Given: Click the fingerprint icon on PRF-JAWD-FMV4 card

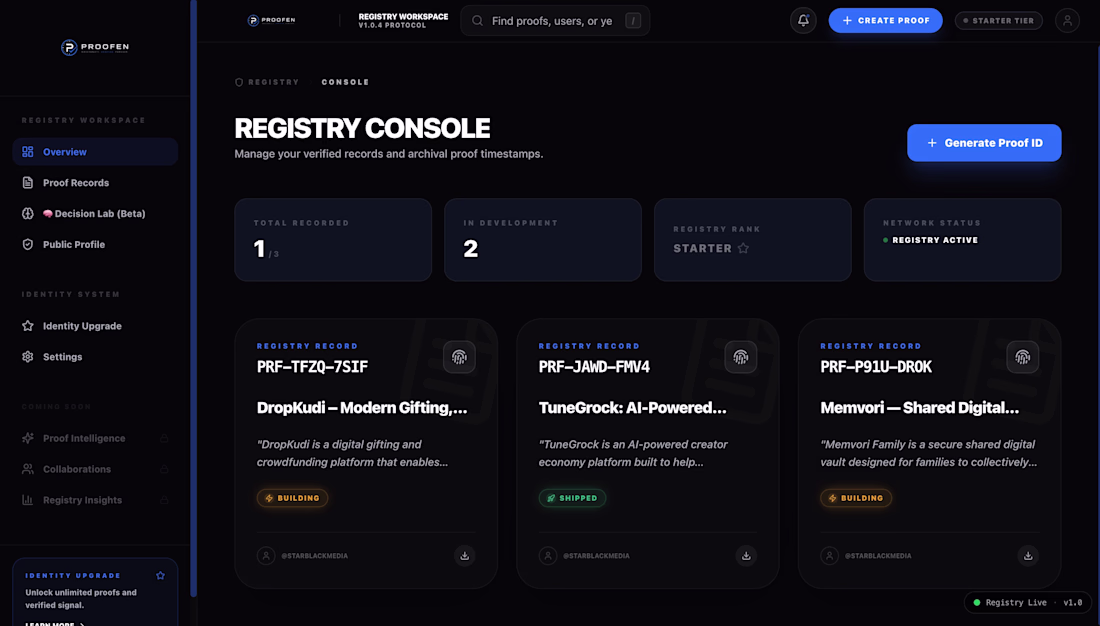Looking at the screenshot, I should [741, 357].
